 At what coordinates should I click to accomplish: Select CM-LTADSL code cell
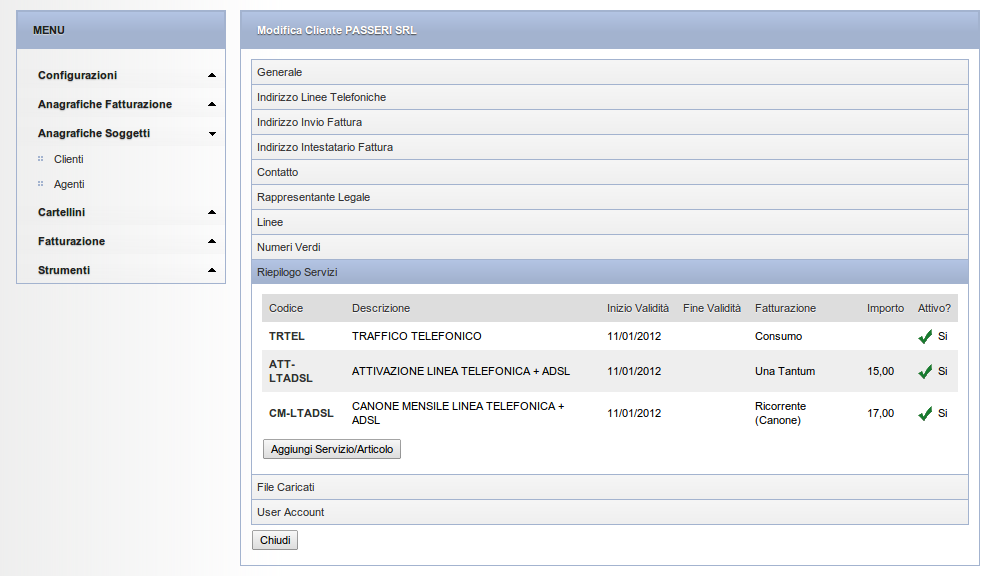coord(301,413)
